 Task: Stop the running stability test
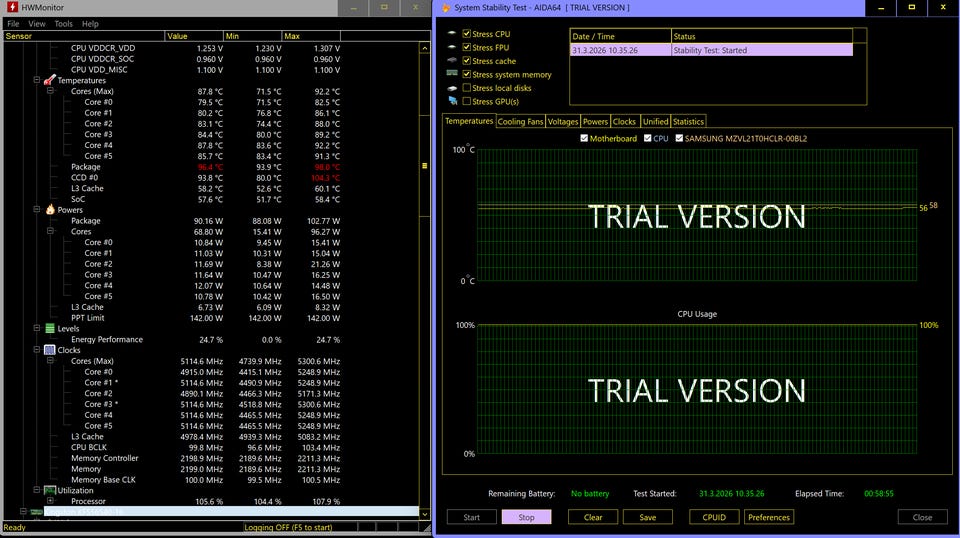[x=526, y=517]
